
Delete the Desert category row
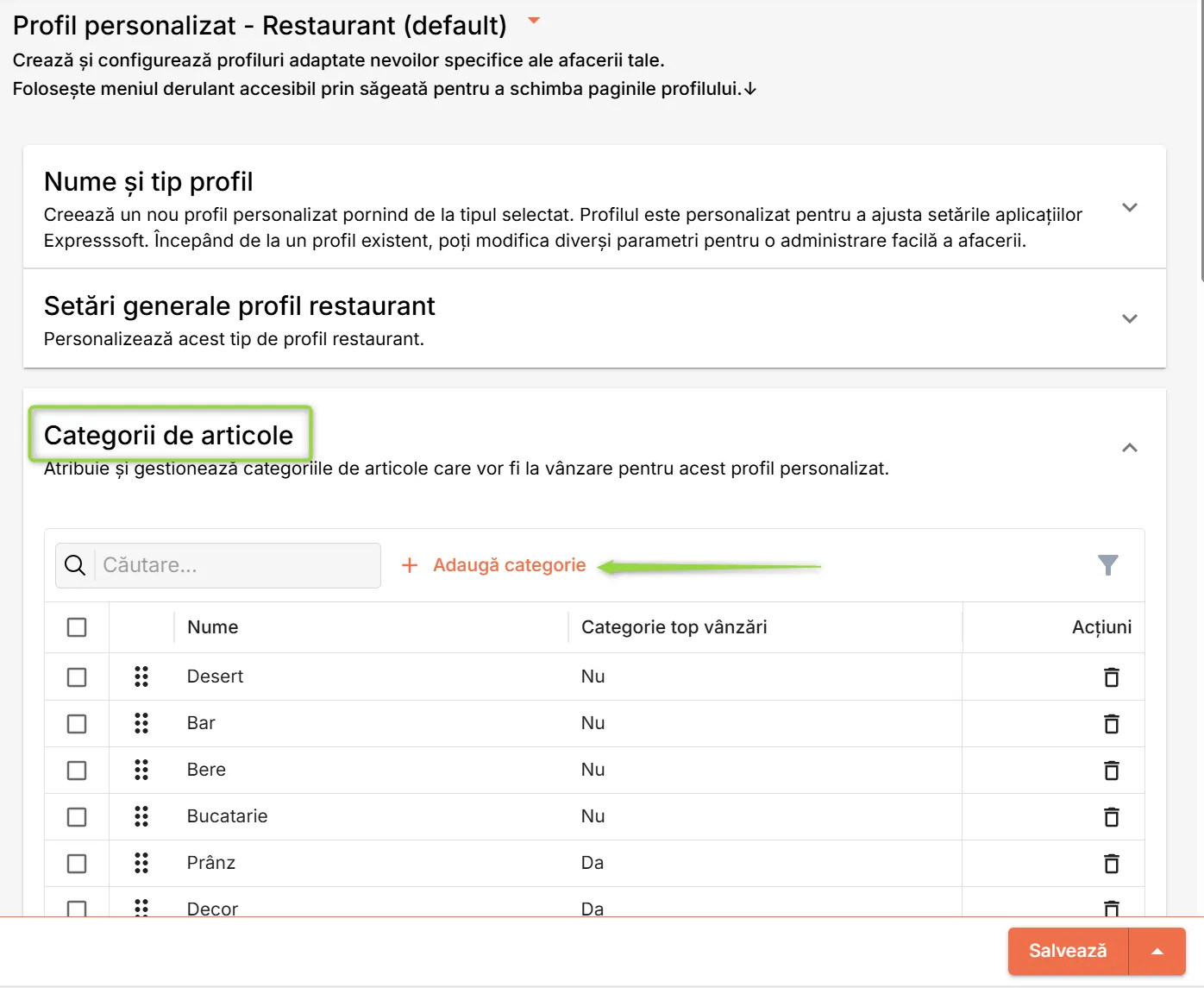click(x=1111, y=677)
